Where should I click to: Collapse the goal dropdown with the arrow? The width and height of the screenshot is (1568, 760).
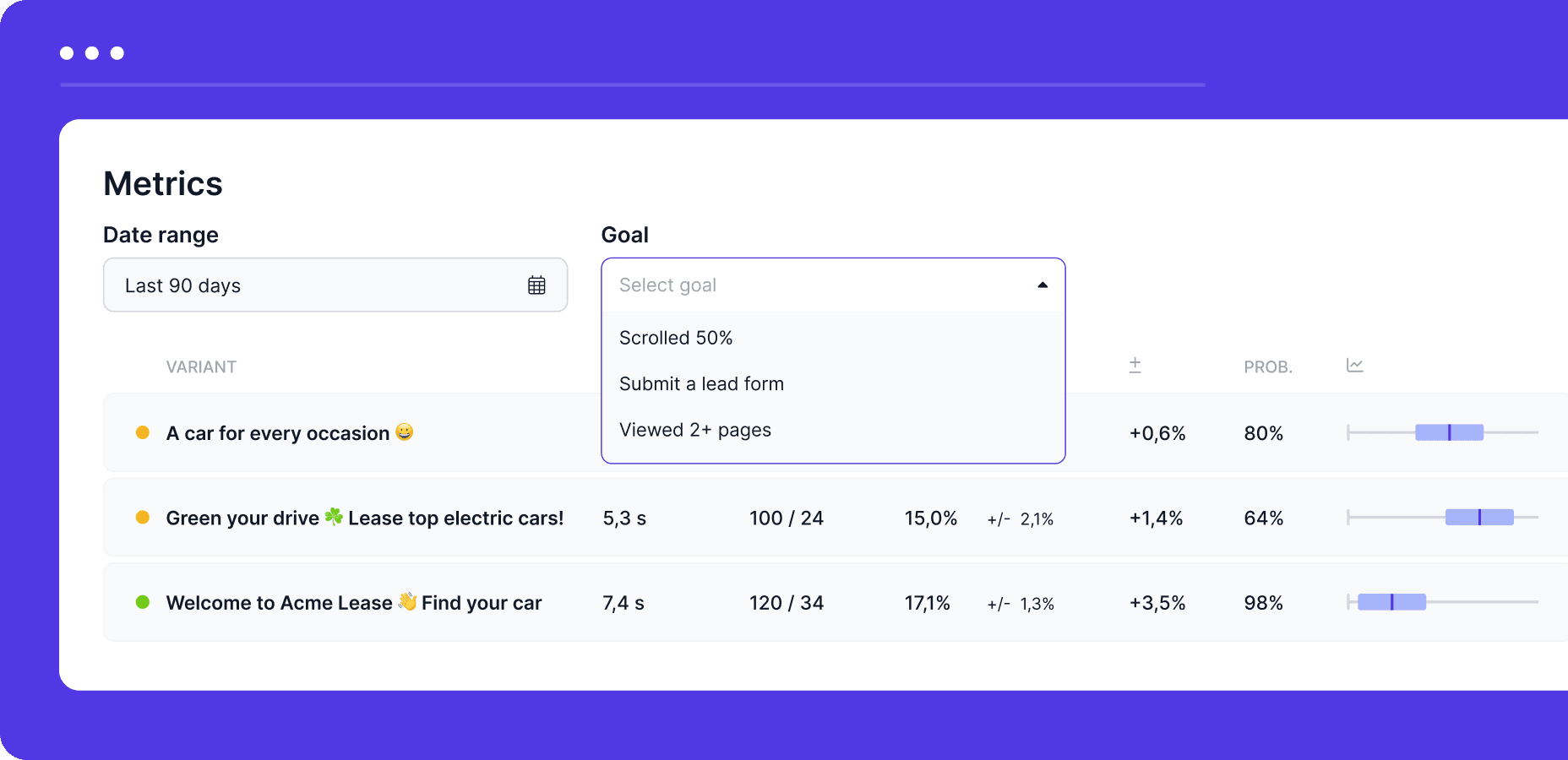1043,285
